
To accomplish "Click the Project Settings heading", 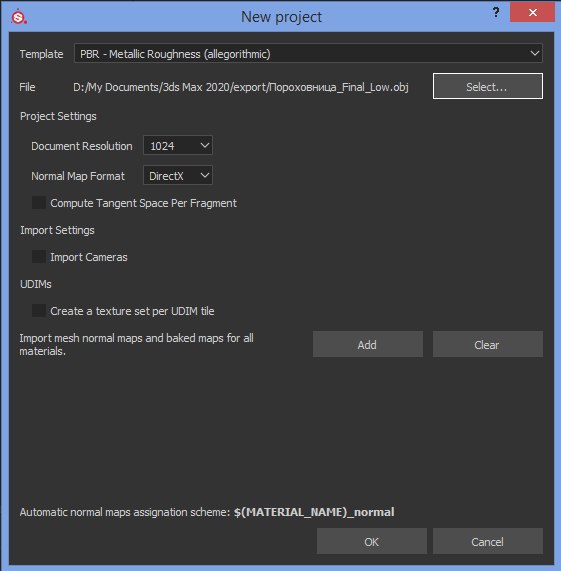I will (x=58, y=116).
